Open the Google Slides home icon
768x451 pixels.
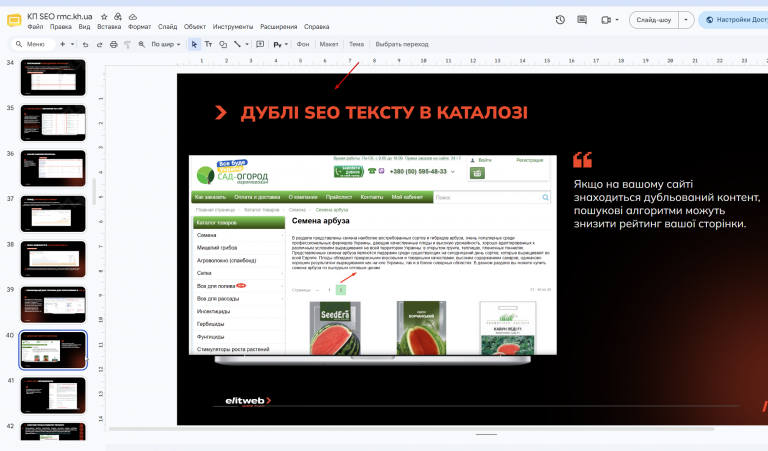click(x=14, y=21)
